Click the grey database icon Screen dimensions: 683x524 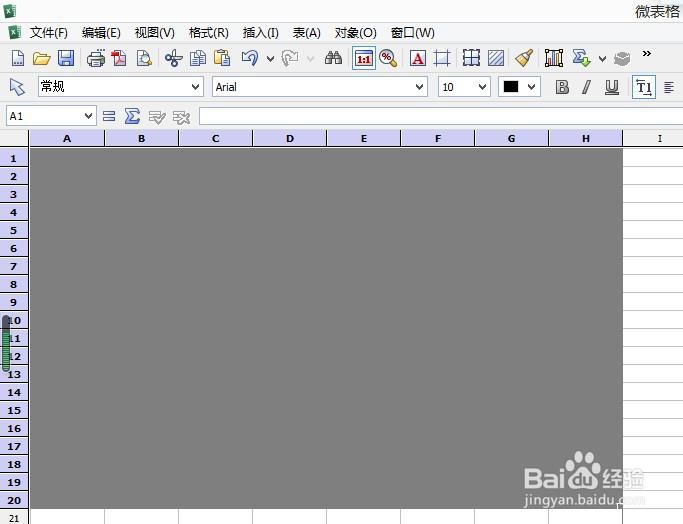point(622,58)
